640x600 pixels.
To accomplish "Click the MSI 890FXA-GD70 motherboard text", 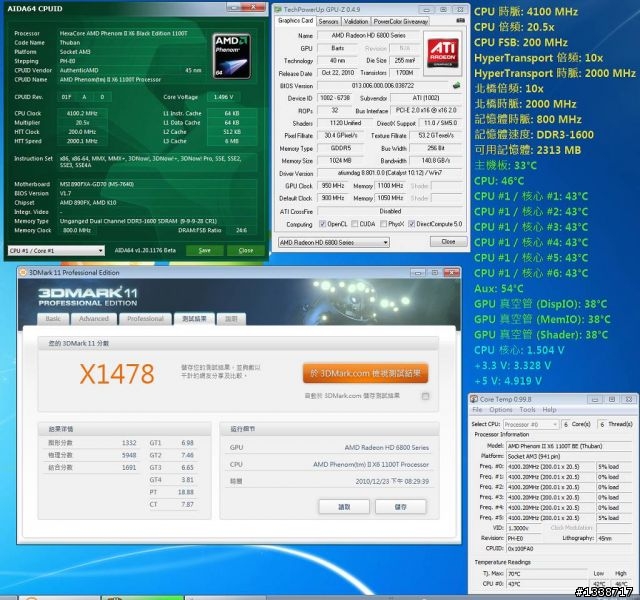I will 97,184.
